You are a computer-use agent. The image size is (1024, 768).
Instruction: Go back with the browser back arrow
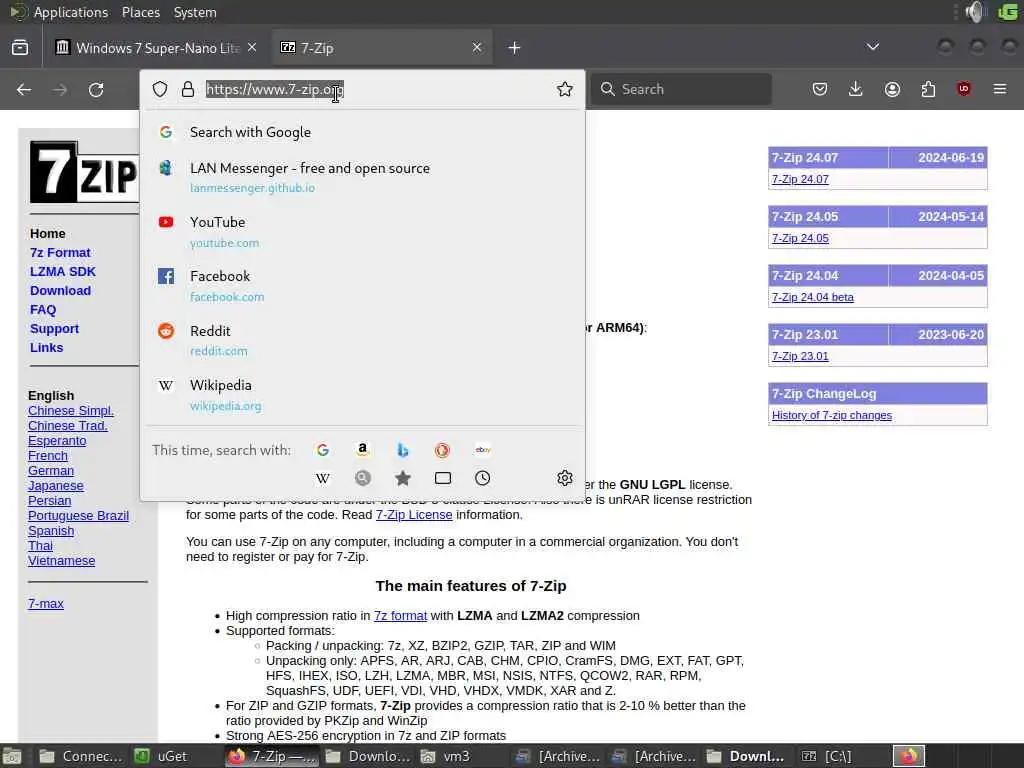(24, 89)
